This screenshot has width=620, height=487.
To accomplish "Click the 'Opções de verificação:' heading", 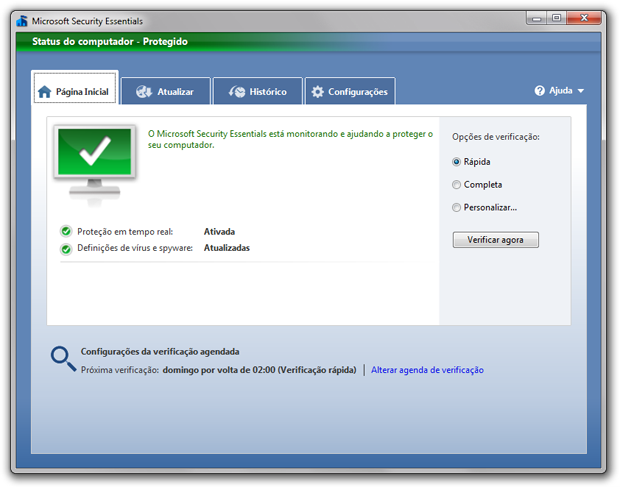I will [x=496, y=137].
